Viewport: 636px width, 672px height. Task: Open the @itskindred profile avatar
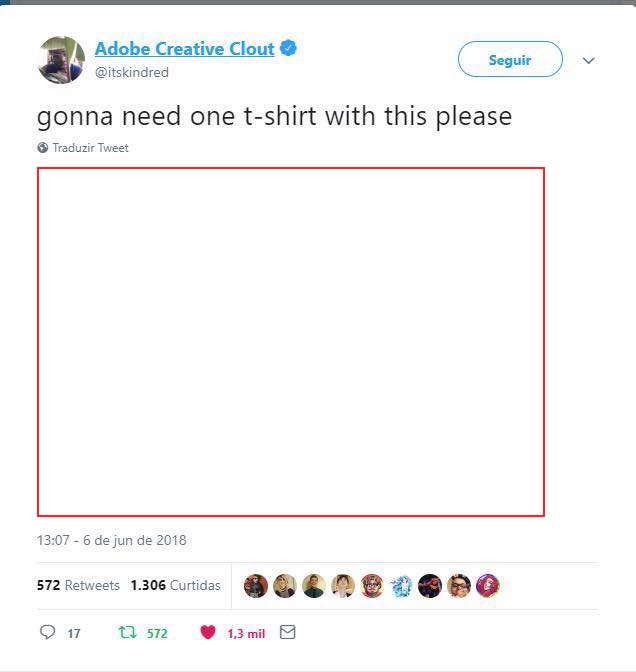click(61, 60)
